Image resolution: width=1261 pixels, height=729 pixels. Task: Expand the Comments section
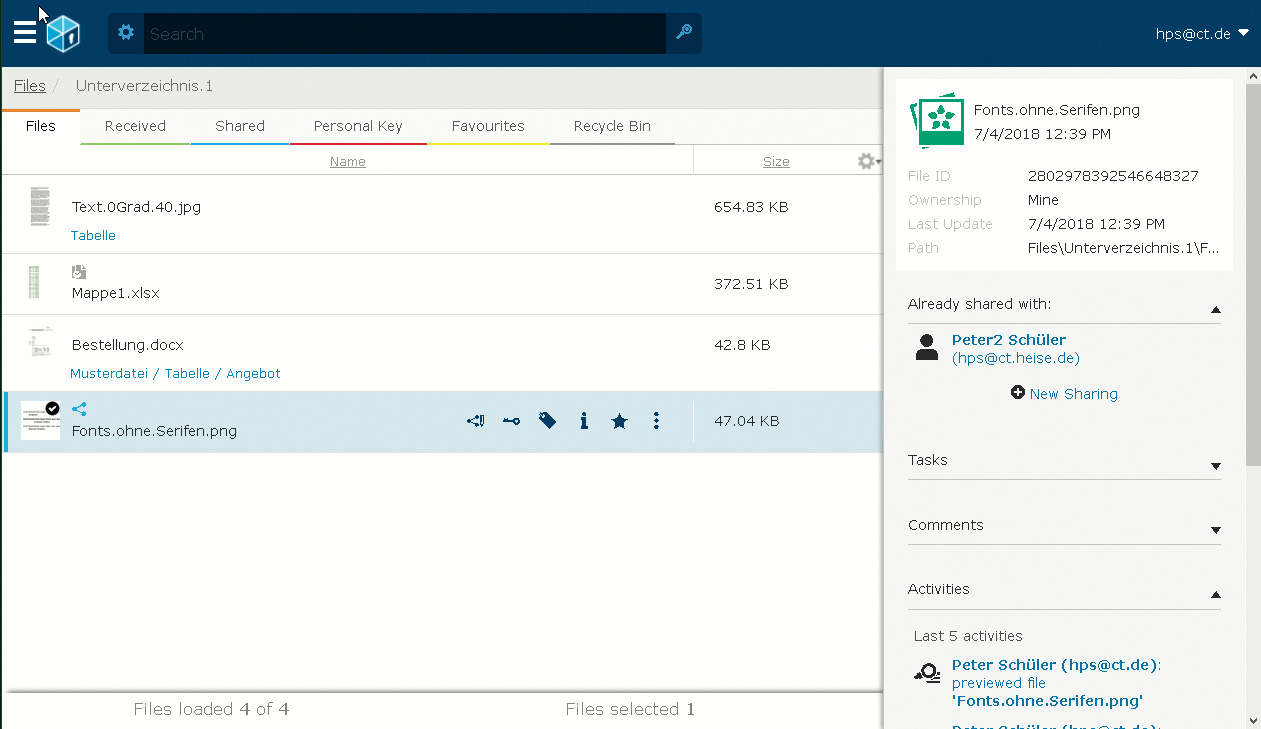click(x=1215, y=530)
